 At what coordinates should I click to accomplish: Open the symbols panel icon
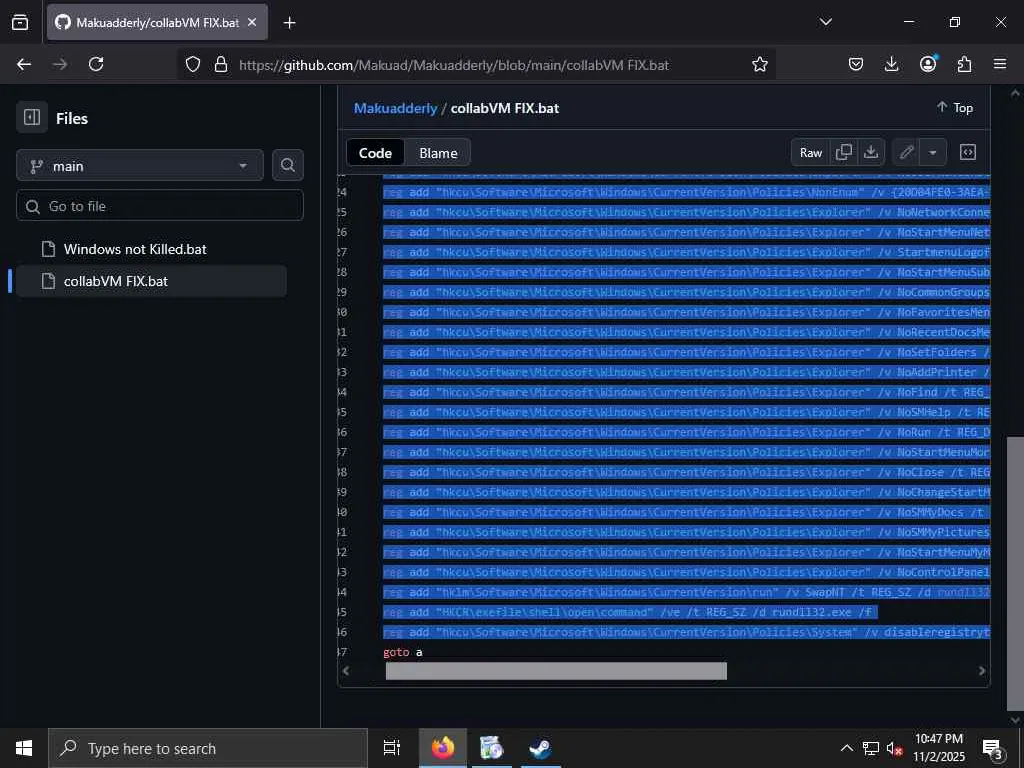coord(968,152)
